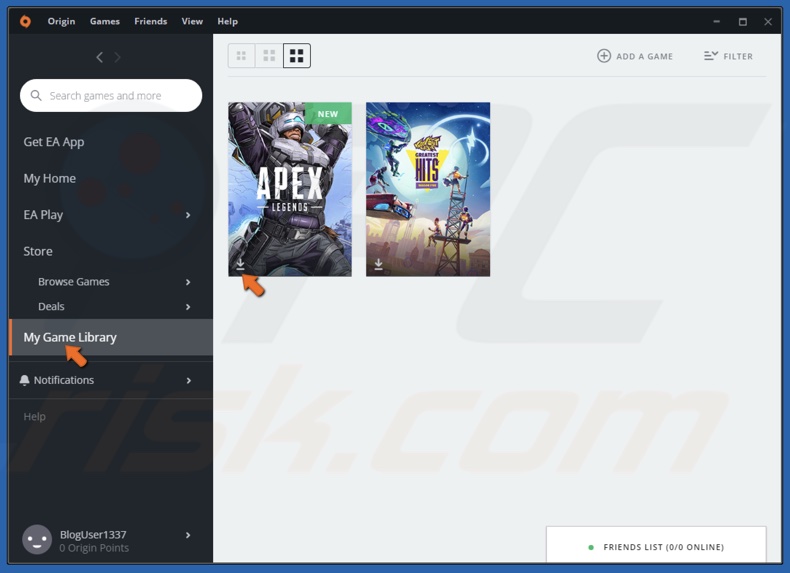Go forward with the right navigation arrow

(117, 57)
